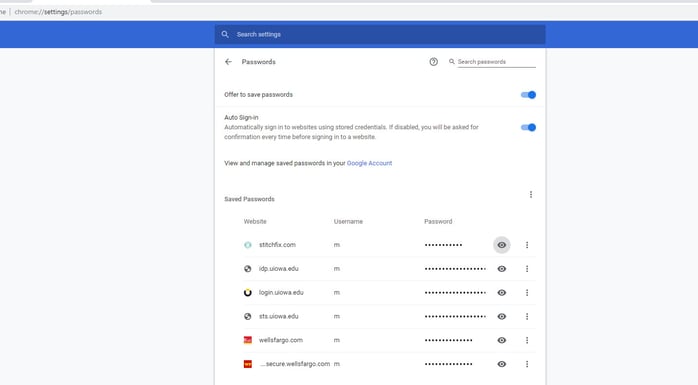
Task: Click the masked password dots for wellsfargo.com
Action: 448,340
